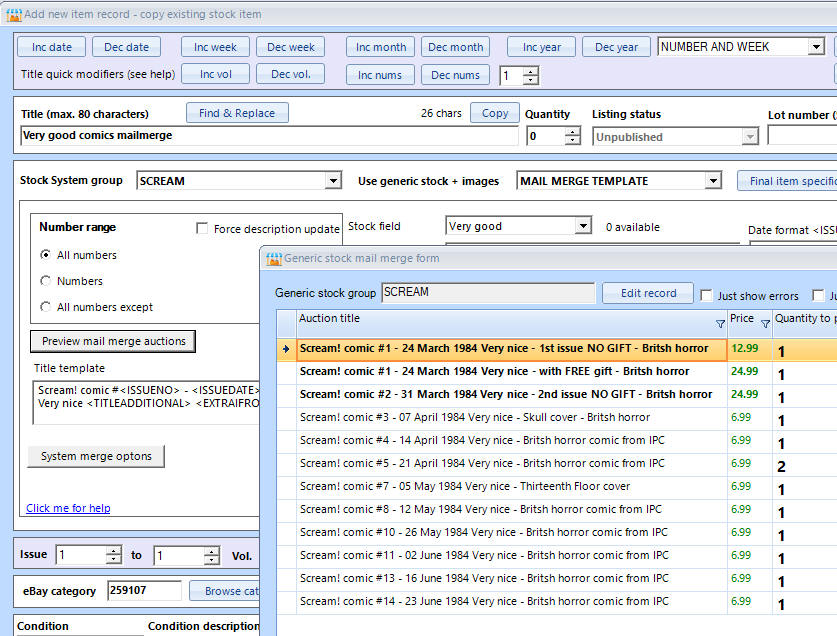Click the Inc nums button
This screenshot has width=837, height=636.
(x=380, y=75)
